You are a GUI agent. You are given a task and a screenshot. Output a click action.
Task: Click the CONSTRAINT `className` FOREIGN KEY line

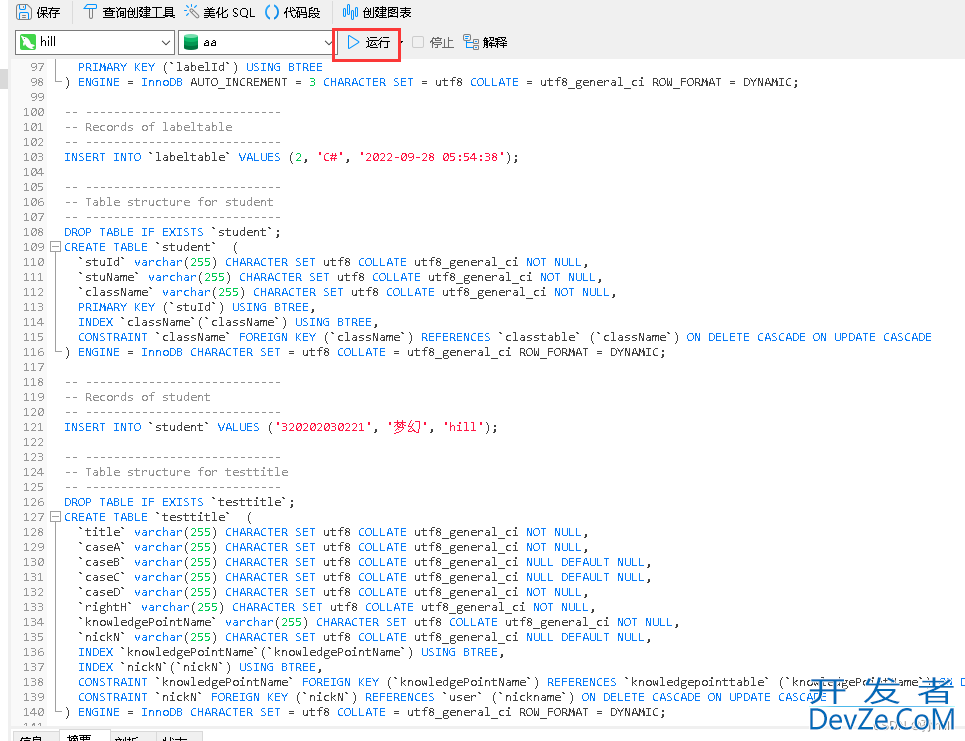pyautogui.click(x=505, y=337)
